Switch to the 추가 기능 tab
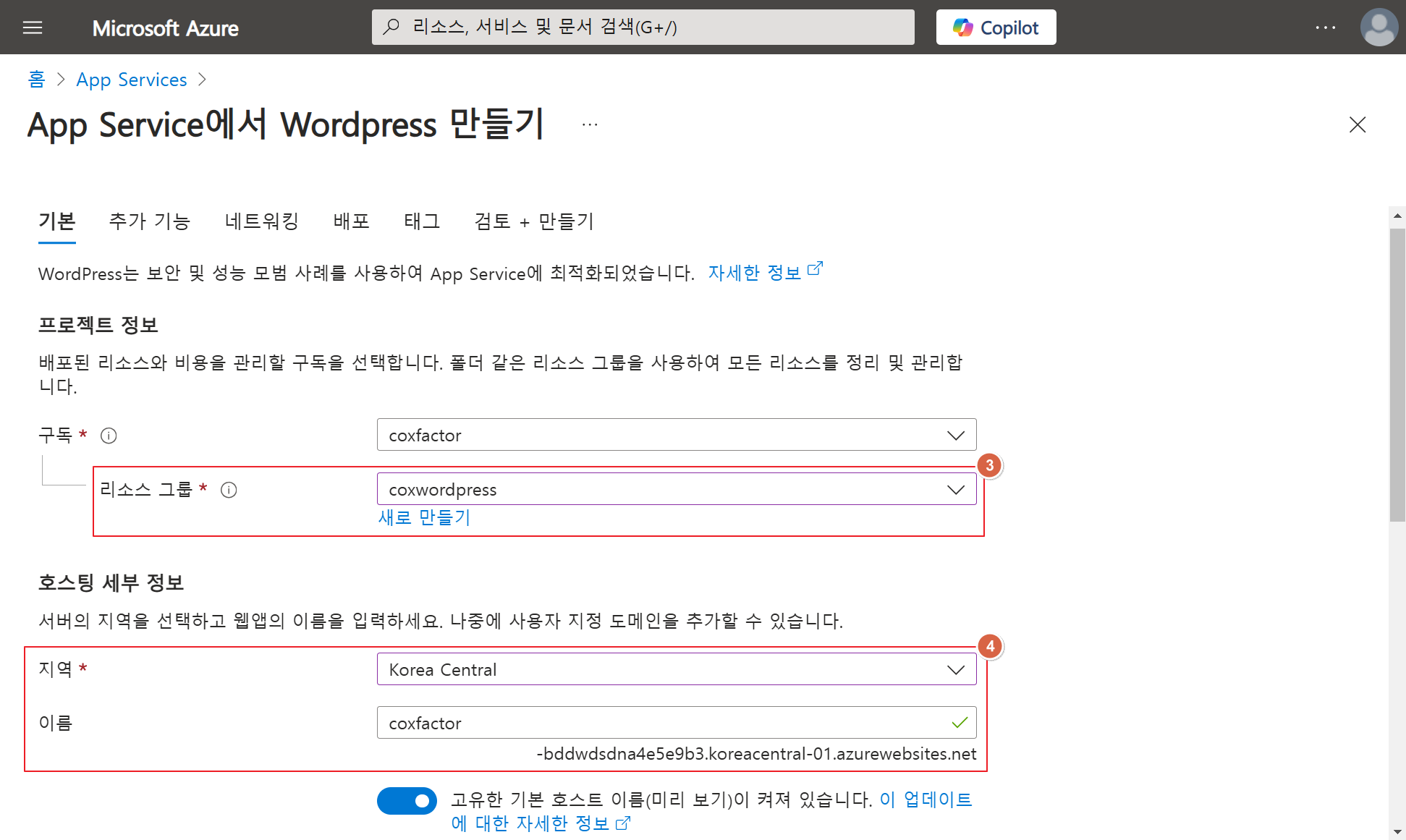 tap(149, 221)
